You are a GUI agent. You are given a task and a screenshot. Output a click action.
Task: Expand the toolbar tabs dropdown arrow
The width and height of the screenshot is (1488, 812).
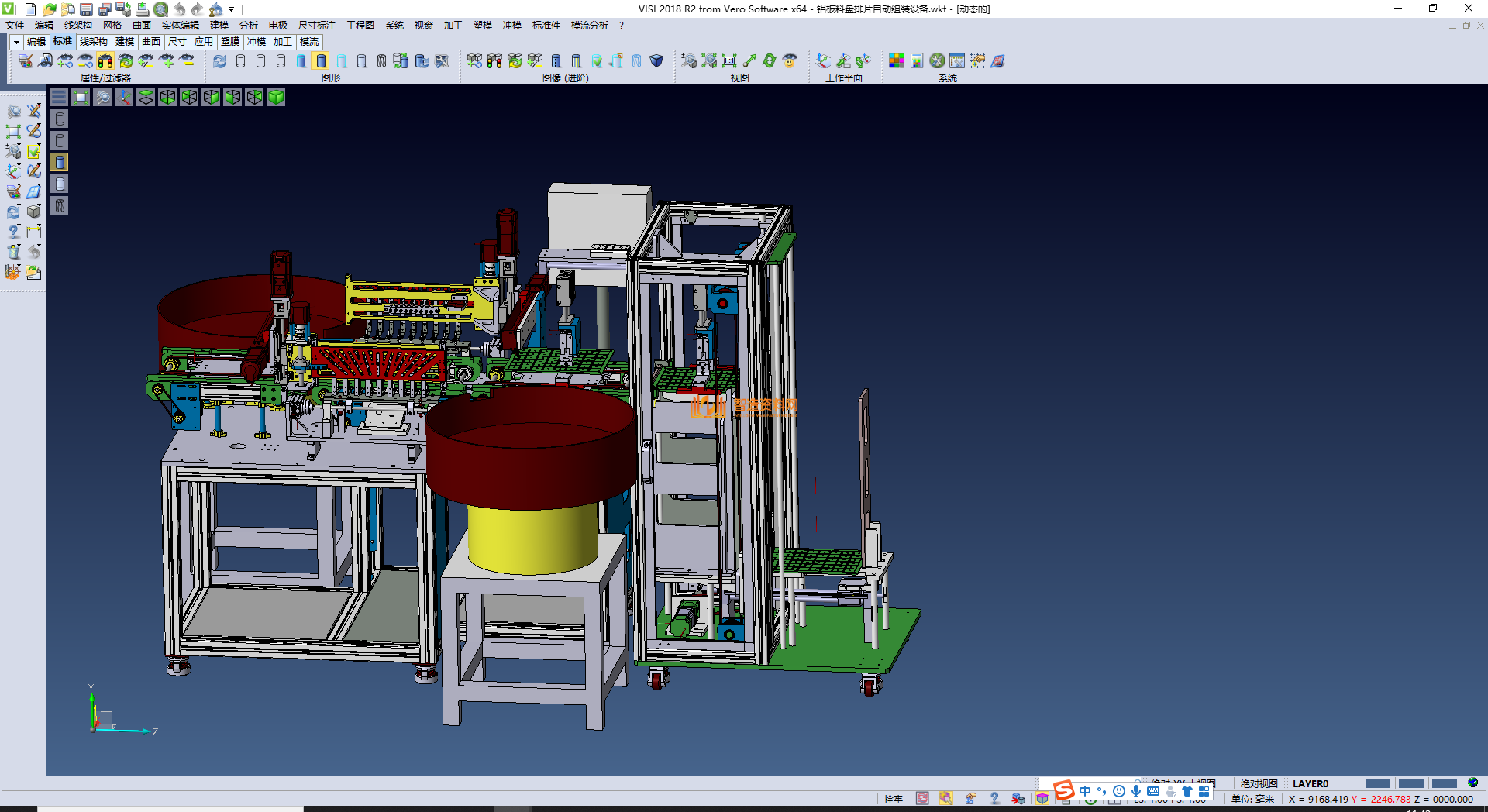coord(15,42)
